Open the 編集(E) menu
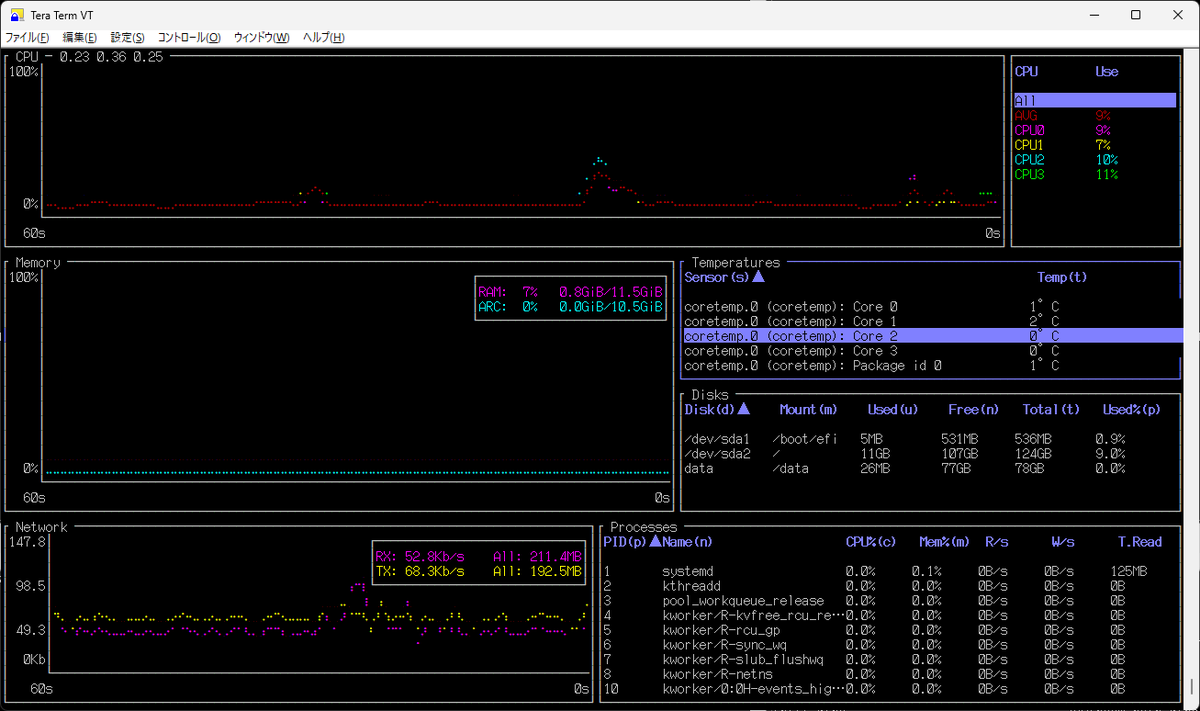 click(80, 37)
